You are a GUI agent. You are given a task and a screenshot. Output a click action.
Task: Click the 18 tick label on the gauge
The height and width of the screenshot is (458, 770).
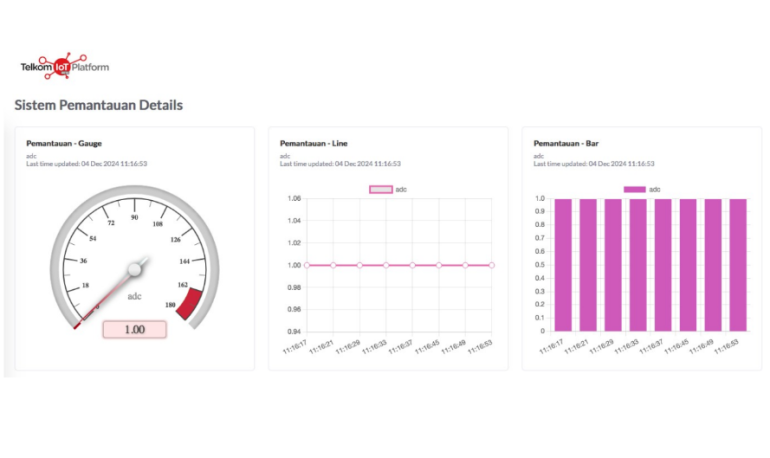(x=85, y=285)
